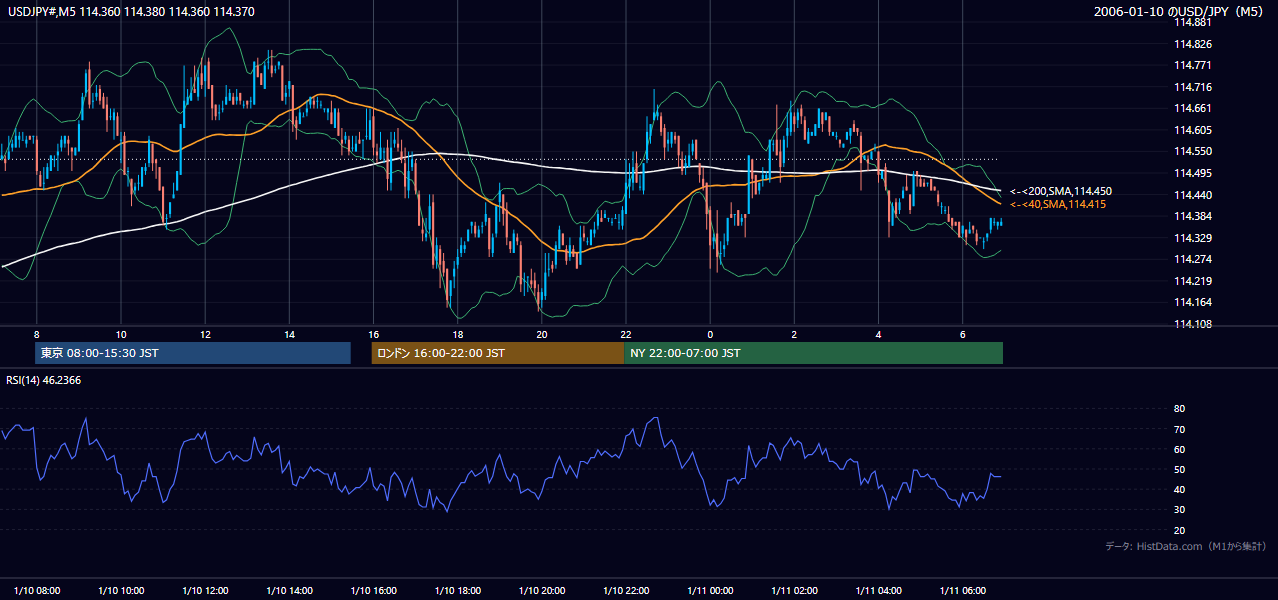Click hour tick 10 under the price chart
1278x600 pixels.
pyautogui.click(x=121, y=334)
